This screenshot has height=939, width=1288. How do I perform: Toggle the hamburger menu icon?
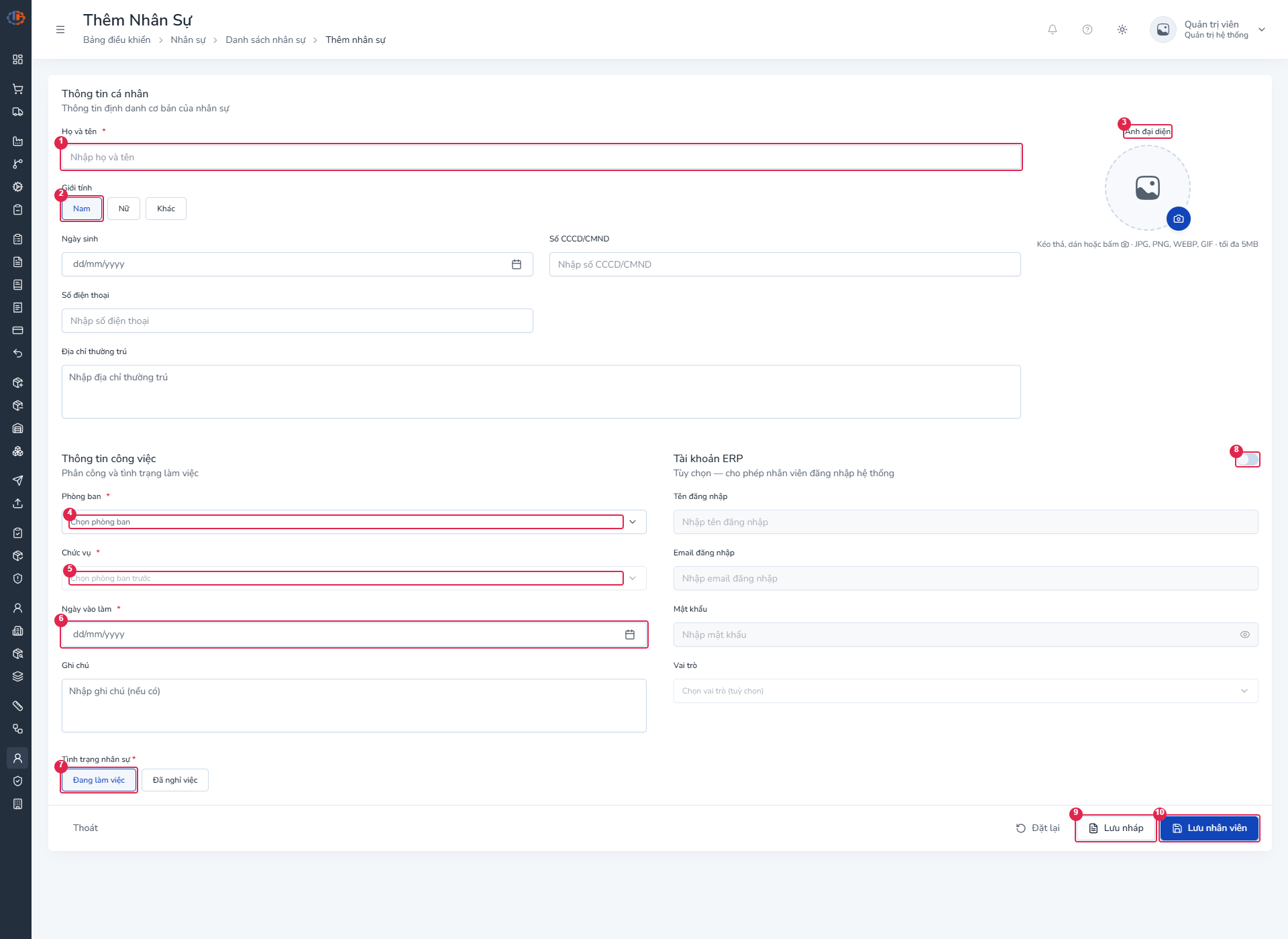tap(60, 30)
